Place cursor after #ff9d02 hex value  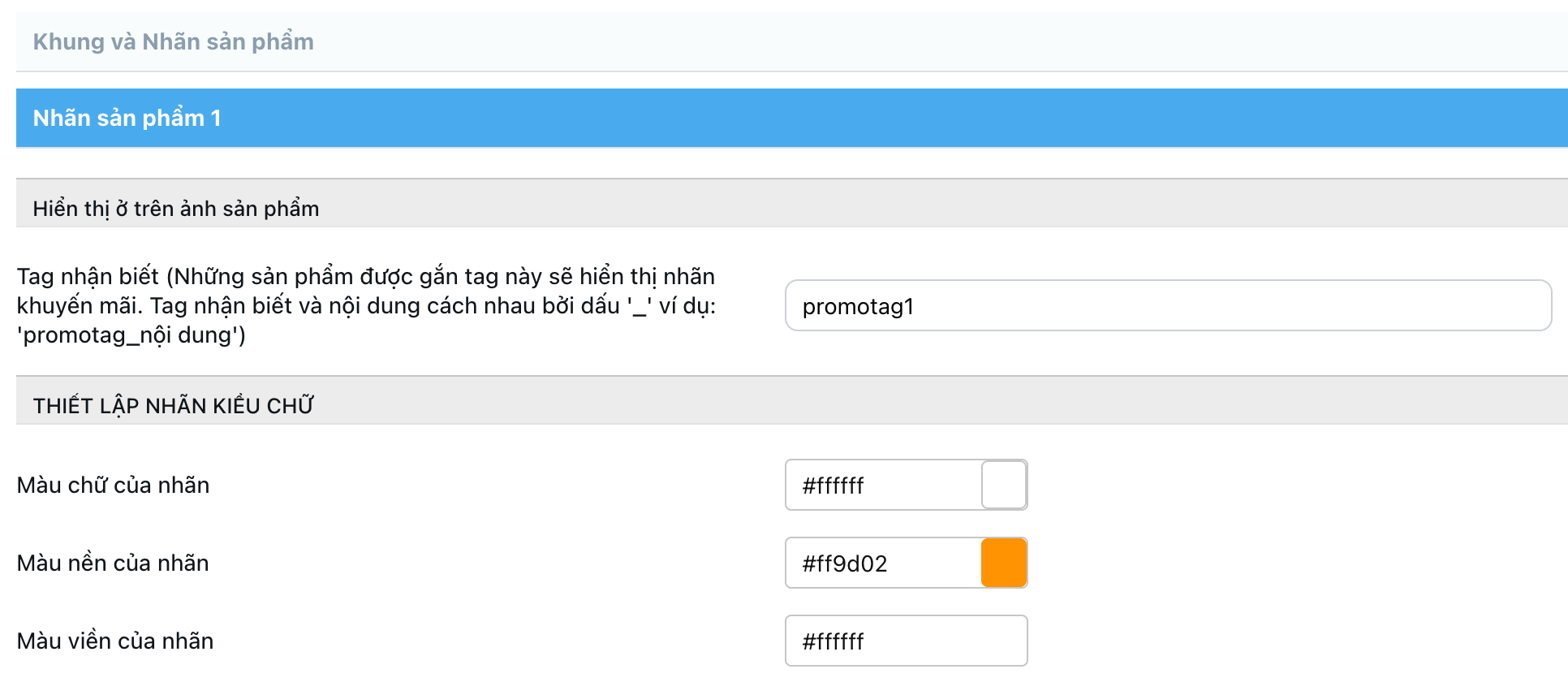coord(889,563)
